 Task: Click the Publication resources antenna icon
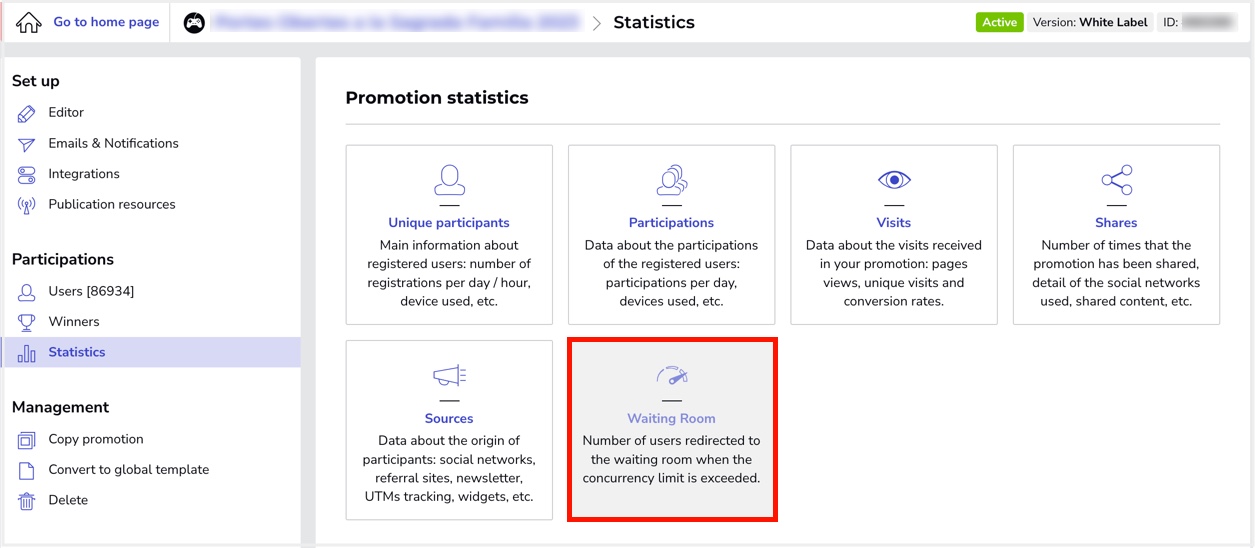click(x=27, y=205)
